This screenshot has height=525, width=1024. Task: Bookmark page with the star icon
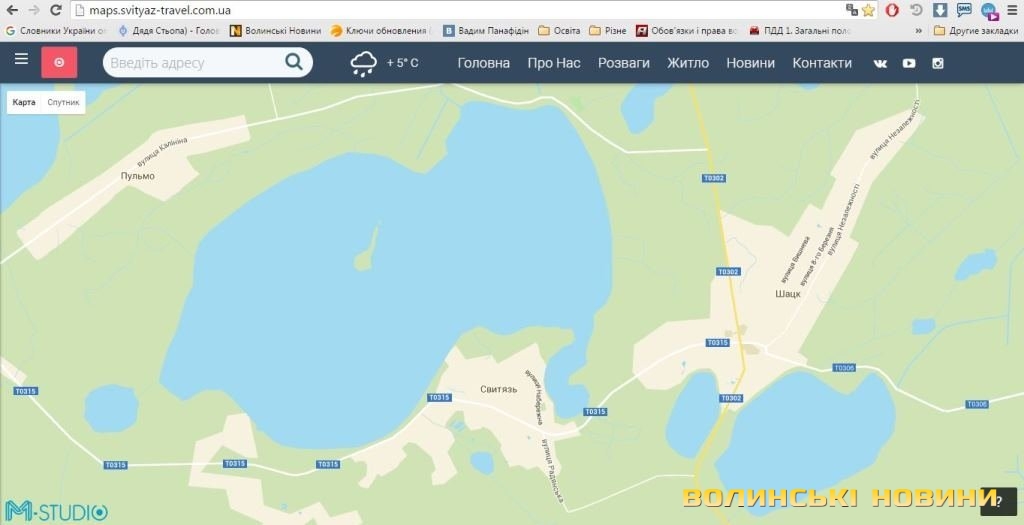pyautogui.click(x=868, y=10)
